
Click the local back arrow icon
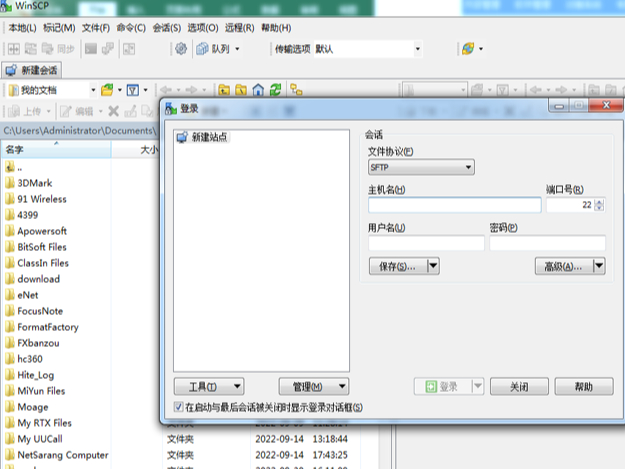tap(166, 90)
